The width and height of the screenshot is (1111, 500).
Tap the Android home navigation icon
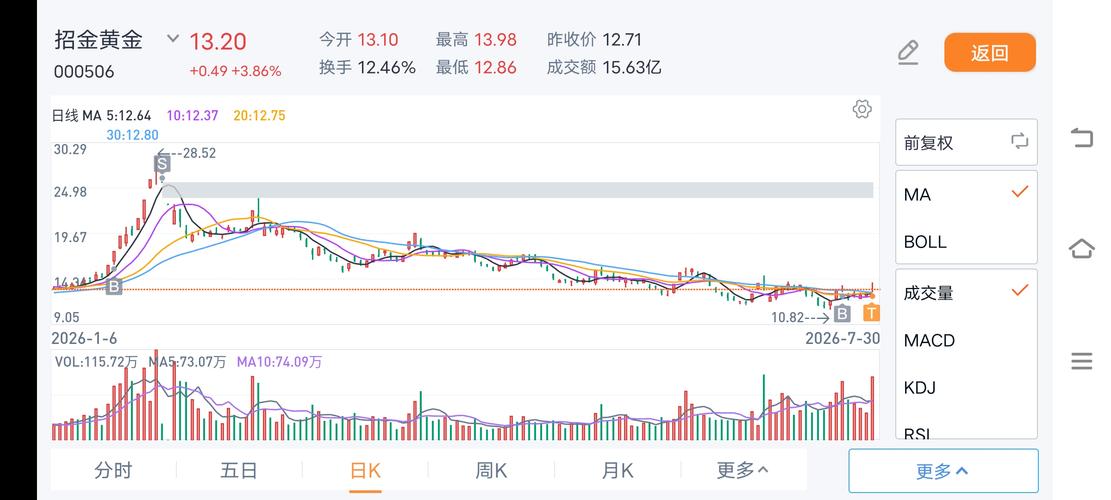(x=1081, y=249)
